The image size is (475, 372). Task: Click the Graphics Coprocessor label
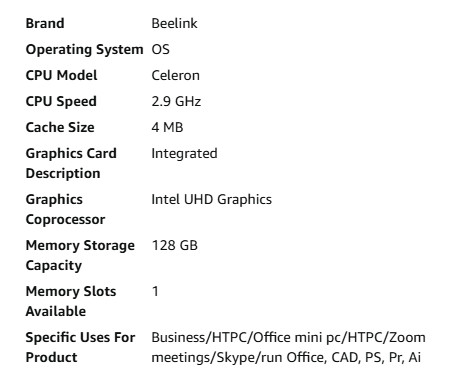click(65, 209)
